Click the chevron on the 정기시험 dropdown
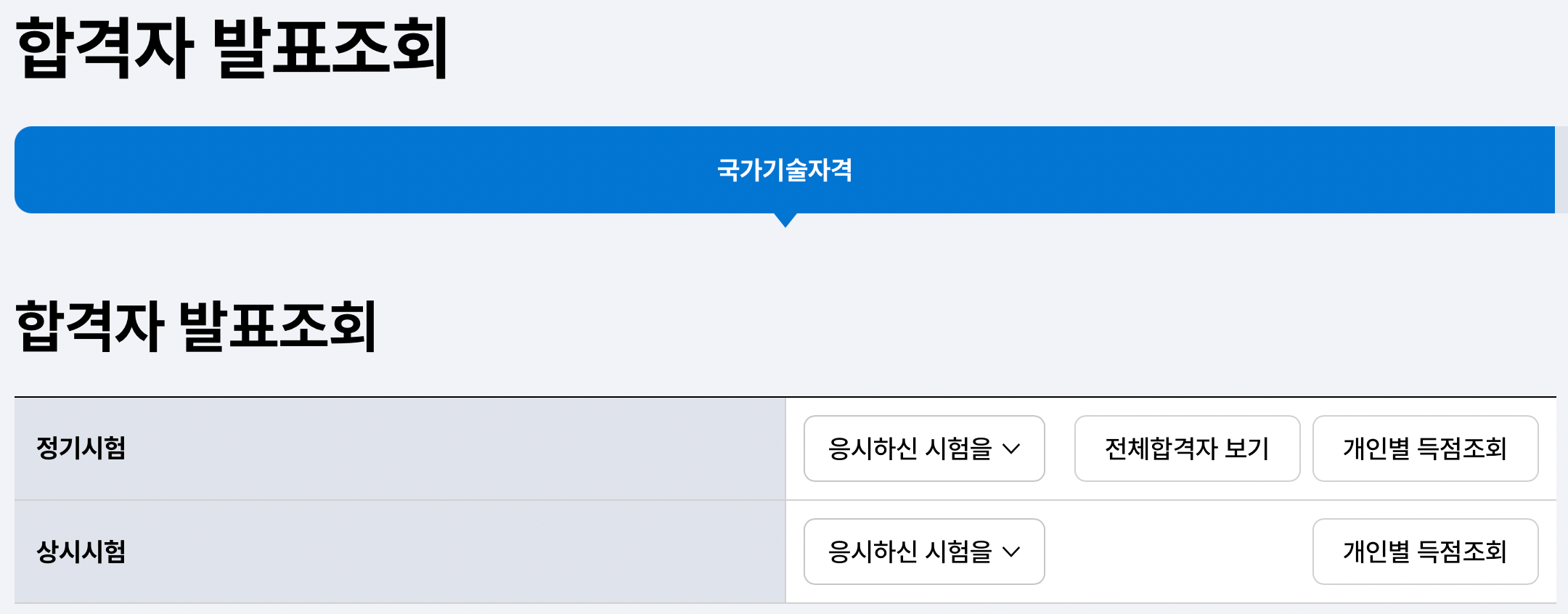 [x=1012, y=449]
